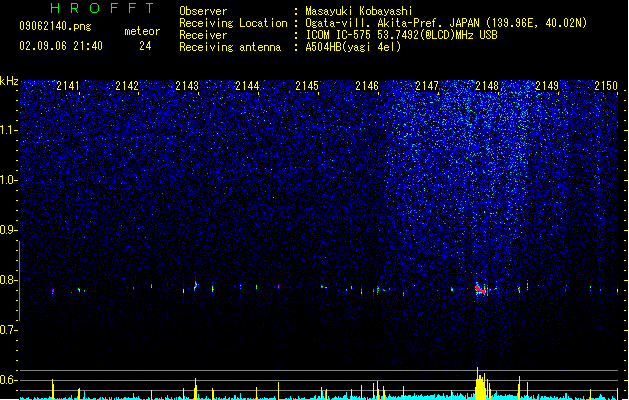629x400 pixels.
Task: Click the 0.9 kHz axis label
Action: pos(8,230)
